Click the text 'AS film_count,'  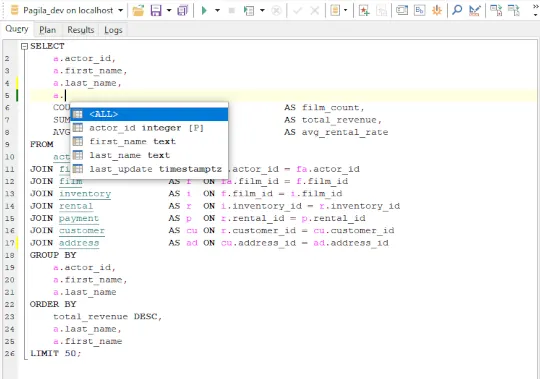(324, 107)
